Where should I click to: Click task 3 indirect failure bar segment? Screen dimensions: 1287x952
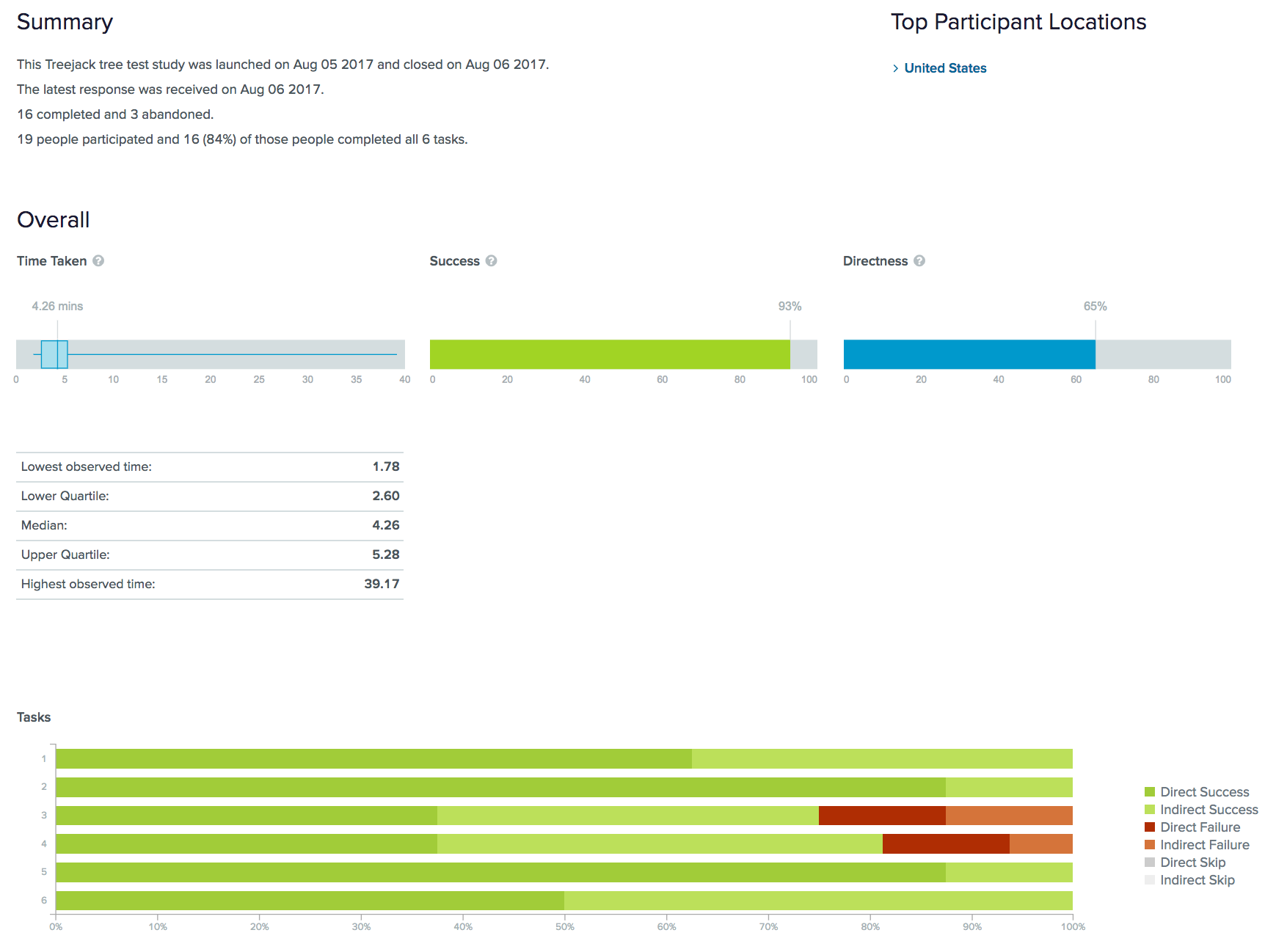(1009, 816)
